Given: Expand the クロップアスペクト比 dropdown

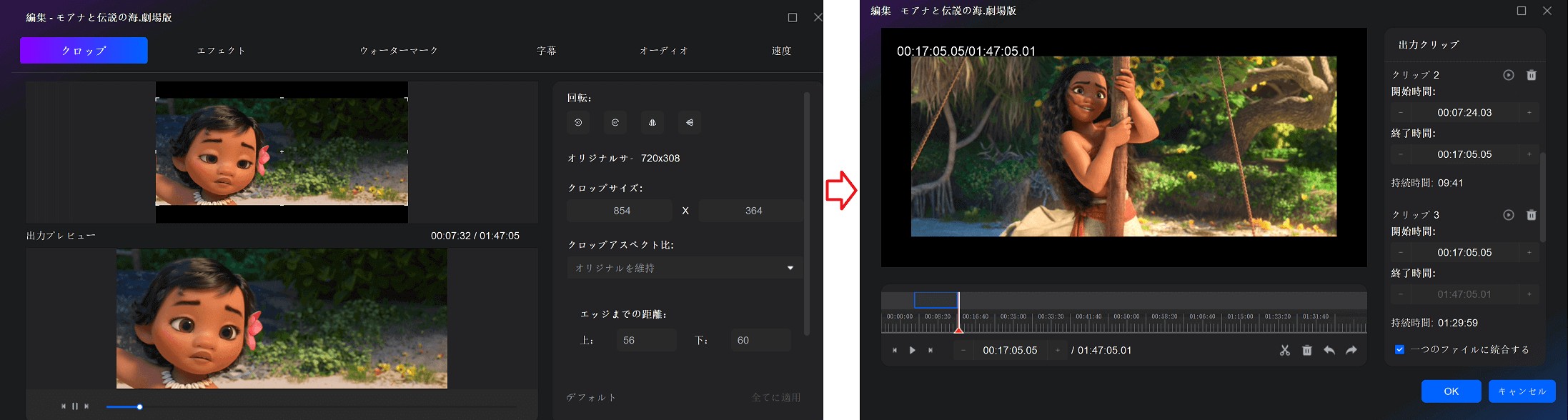Looking at the screenshot, I should pos(685,268).
